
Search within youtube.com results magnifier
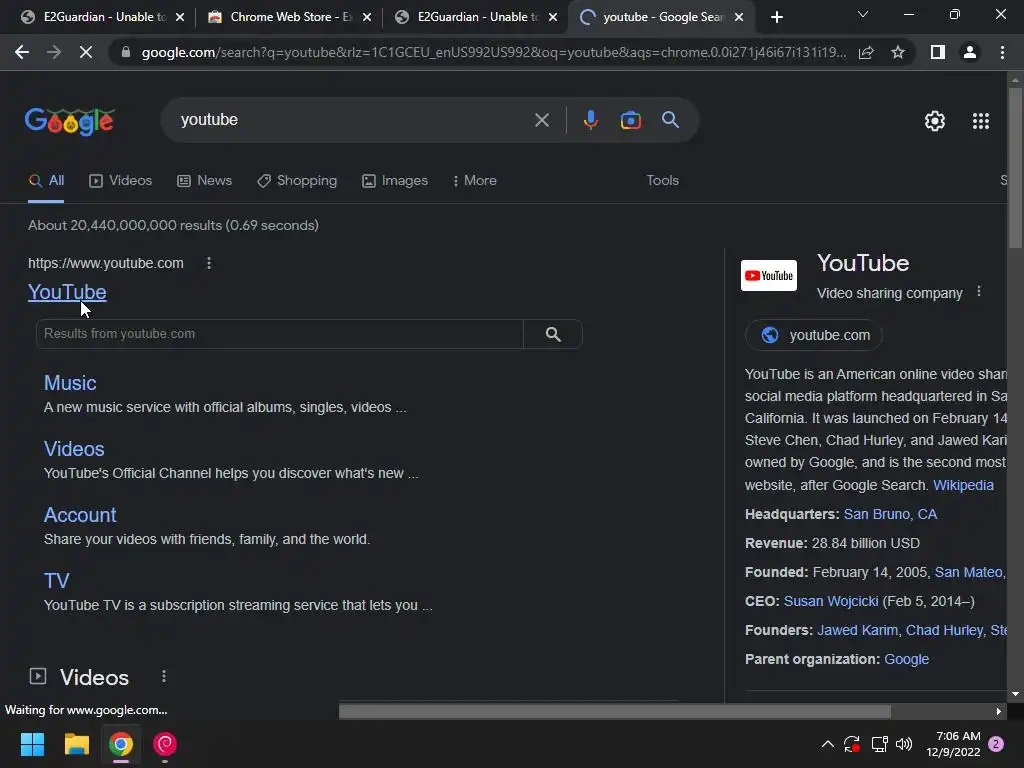(x=553, y=334)
